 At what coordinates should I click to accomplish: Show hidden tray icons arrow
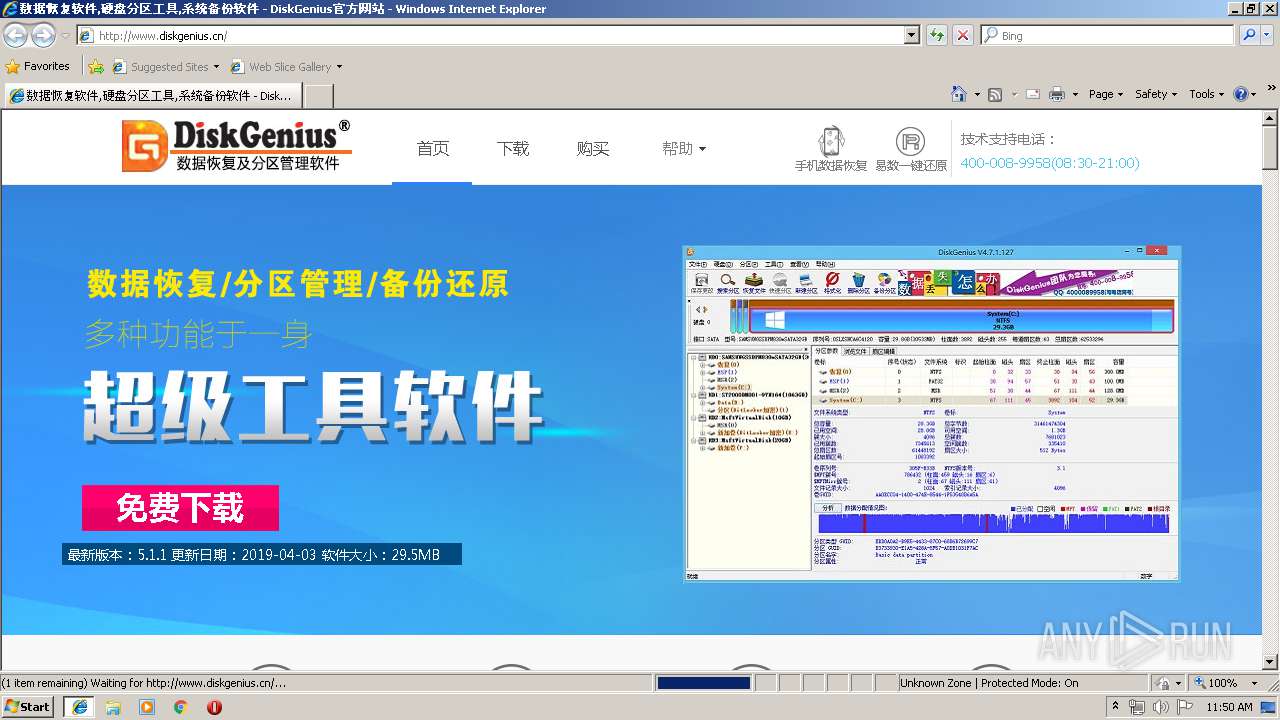pyautogui.click(x=1116, y=707)
